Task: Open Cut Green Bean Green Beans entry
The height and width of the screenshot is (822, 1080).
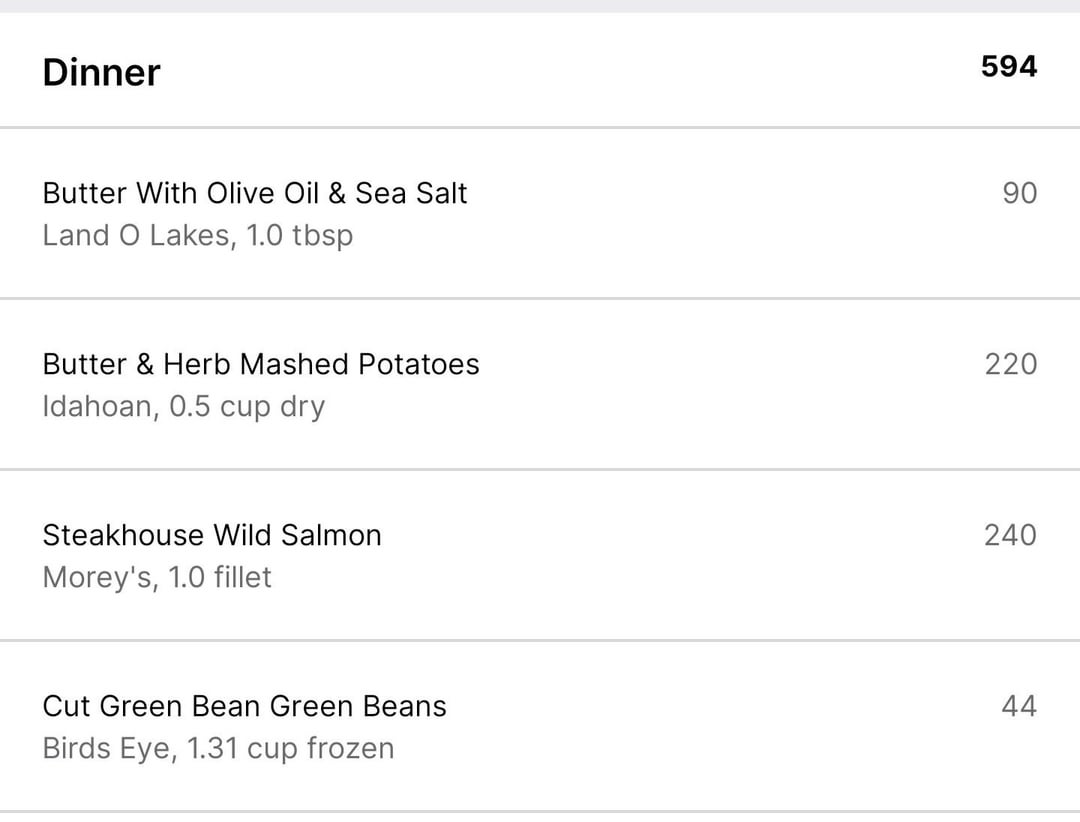Action: [244, 706]
